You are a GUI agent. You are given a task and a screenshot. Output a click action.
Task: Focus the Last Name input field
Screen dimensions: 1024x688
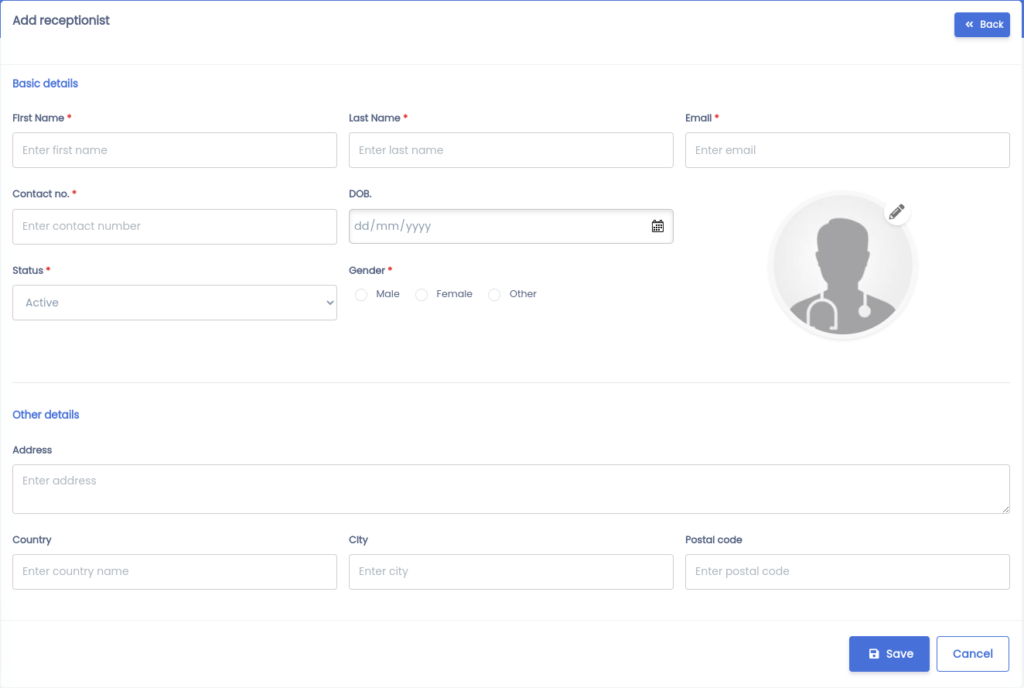(x=511, y=150)
